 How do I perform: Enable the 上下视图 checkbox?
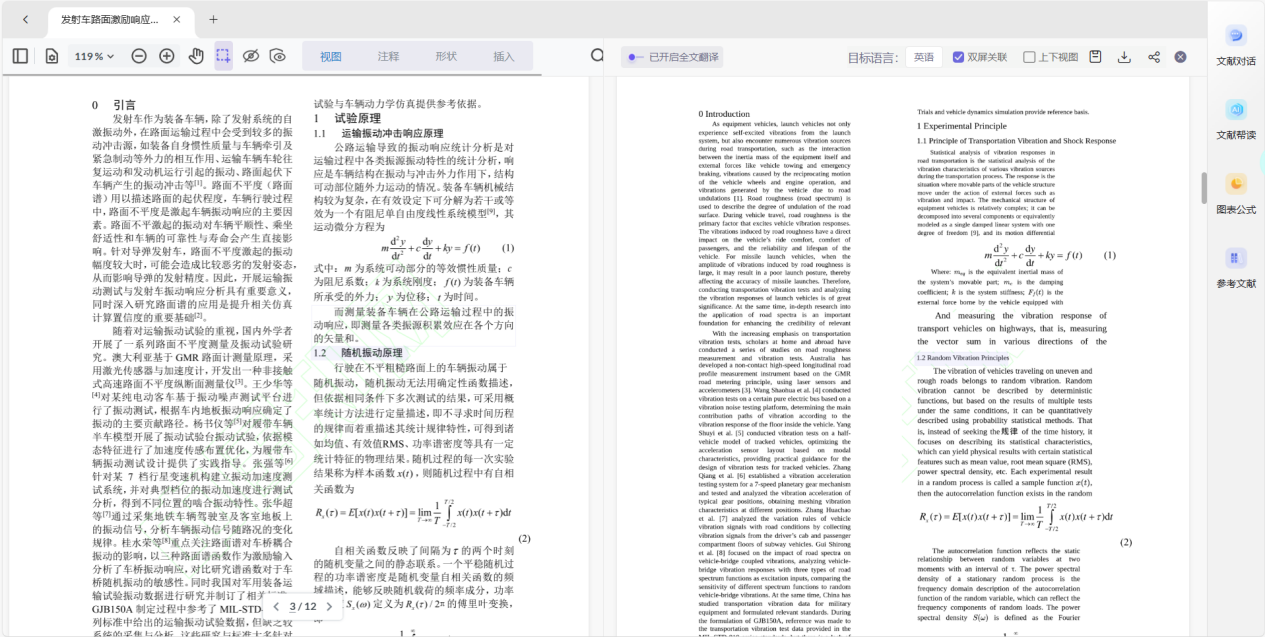coord(1029,57)
